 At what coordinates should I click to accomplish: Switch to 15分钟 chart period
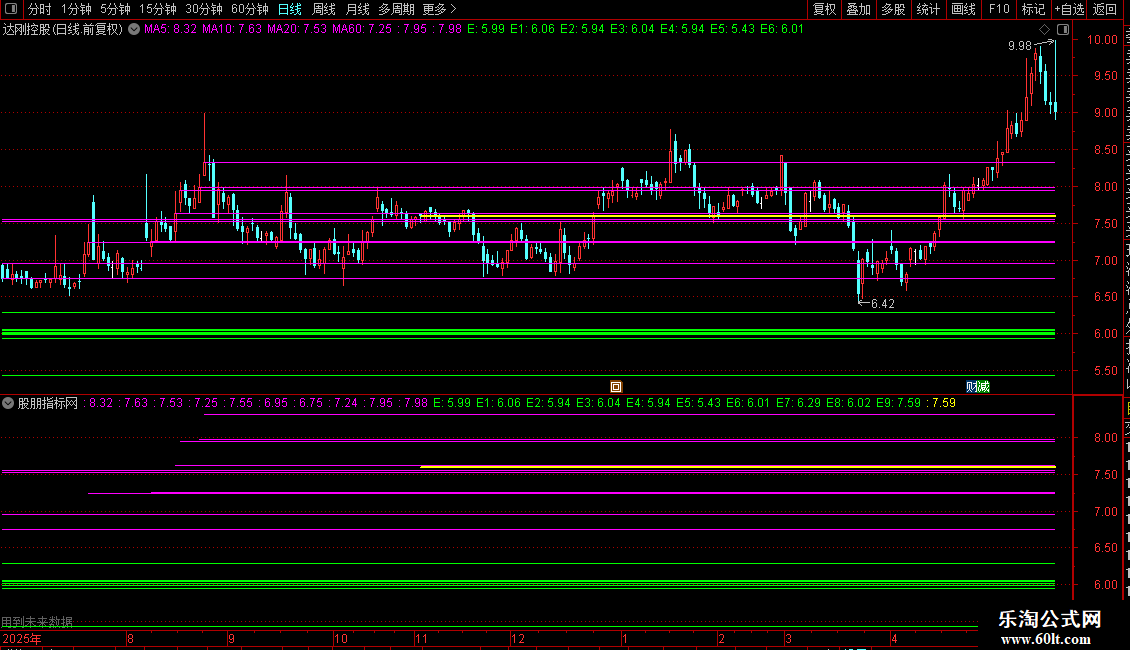pos(157,9)
